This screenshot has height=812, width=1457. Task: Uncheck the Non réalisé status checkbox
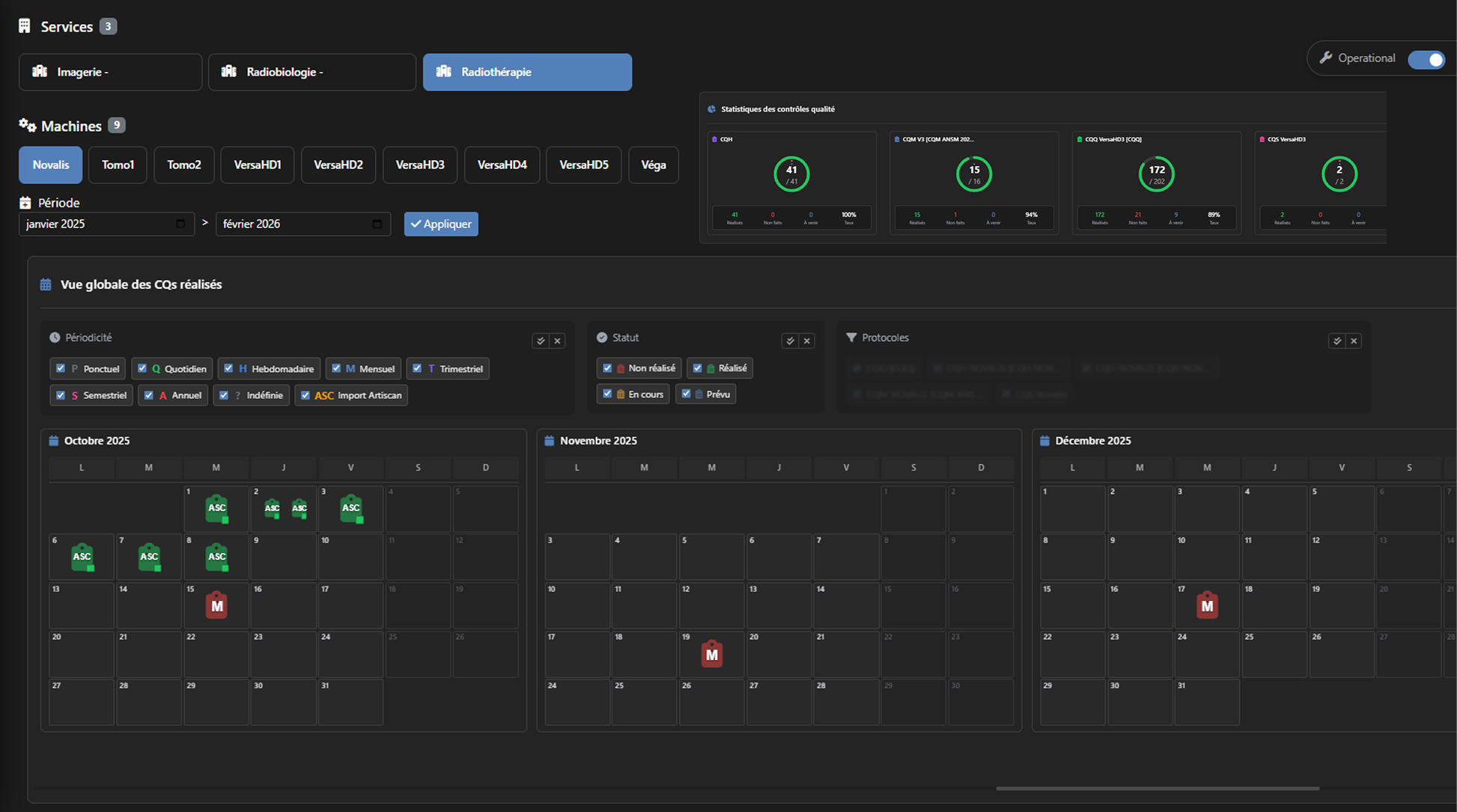[607, 368]
